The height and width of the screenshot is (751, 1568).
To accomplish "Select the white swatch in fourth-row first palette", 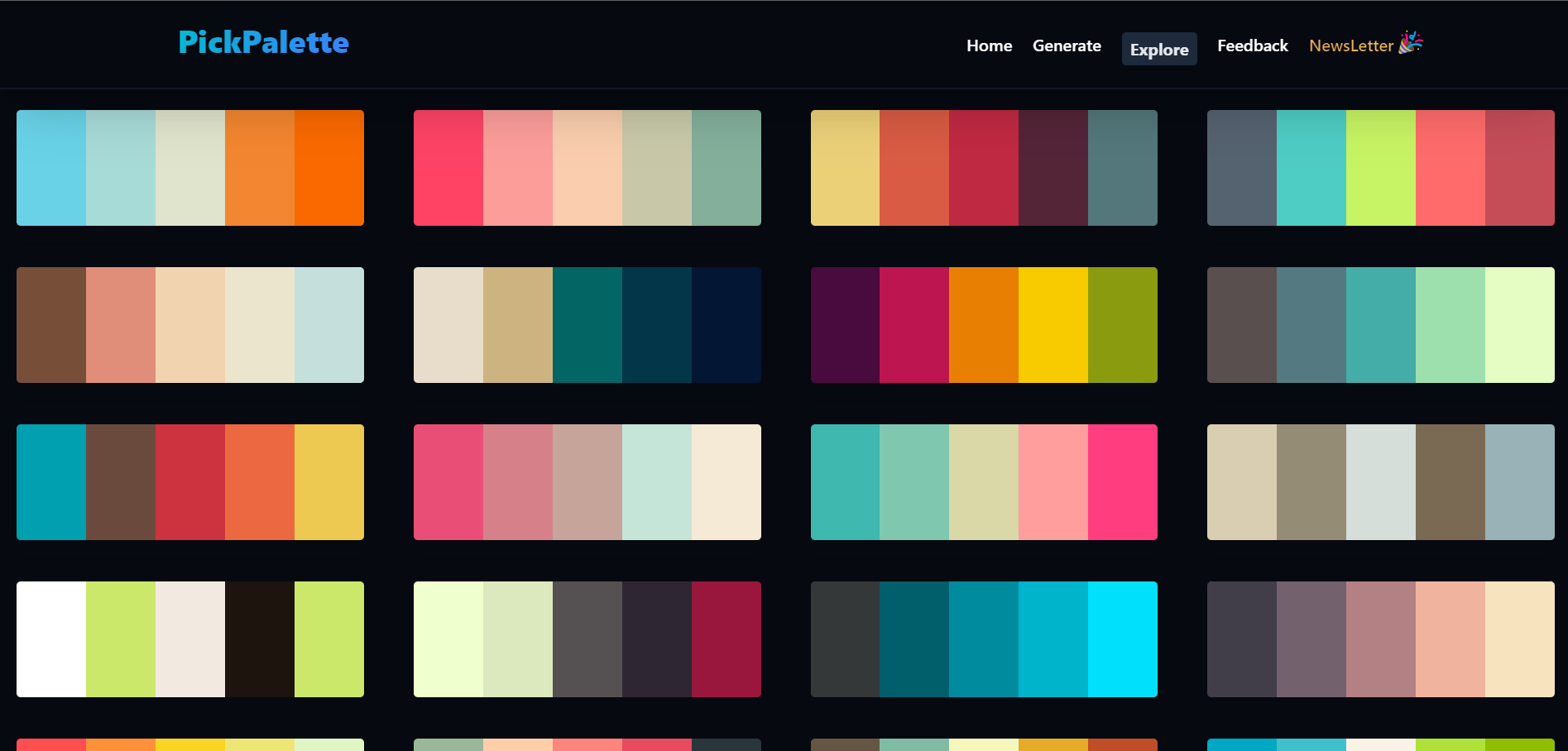I will [x=51, y=639].
